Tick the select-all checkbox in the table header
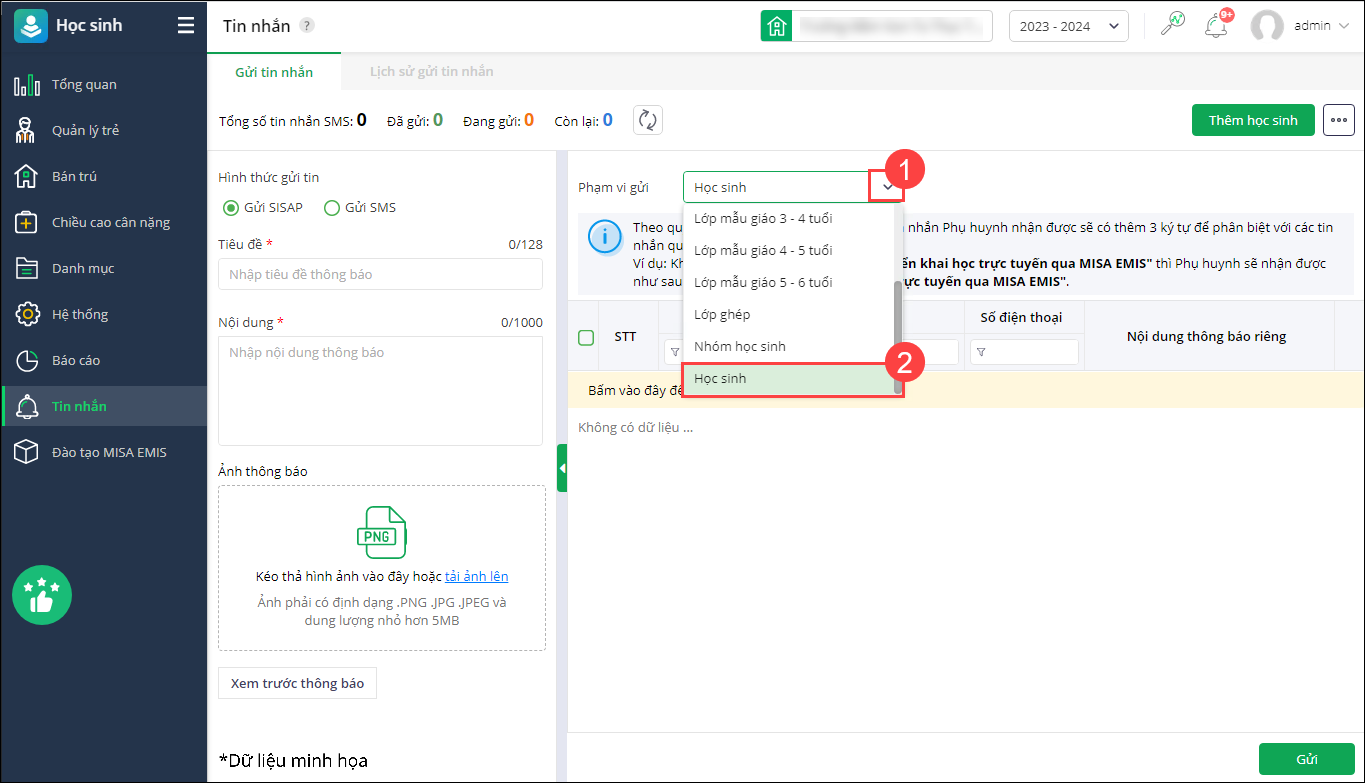 point(586,337)
